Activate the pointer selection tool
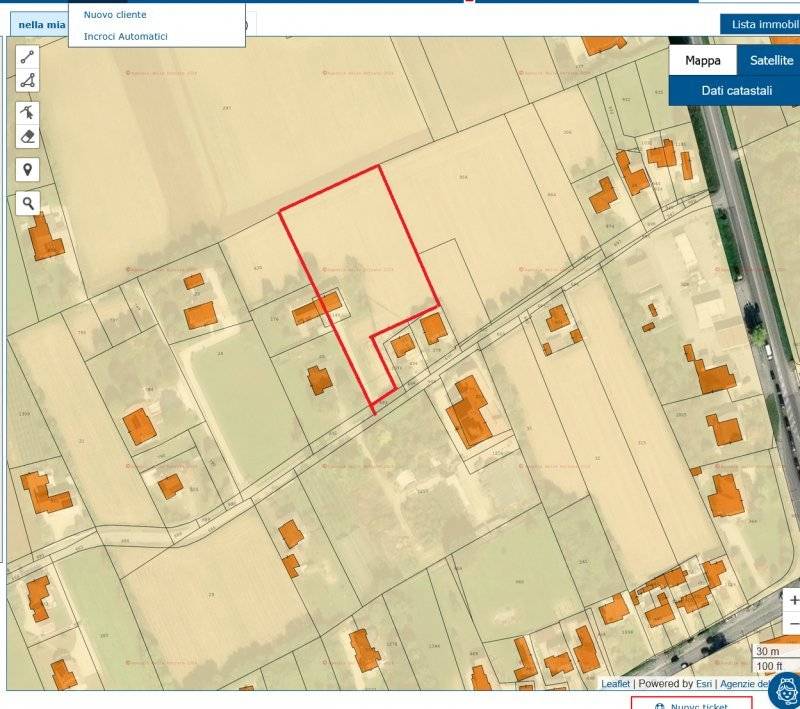This screenshot has height=709, width=800. click(28, 112)
